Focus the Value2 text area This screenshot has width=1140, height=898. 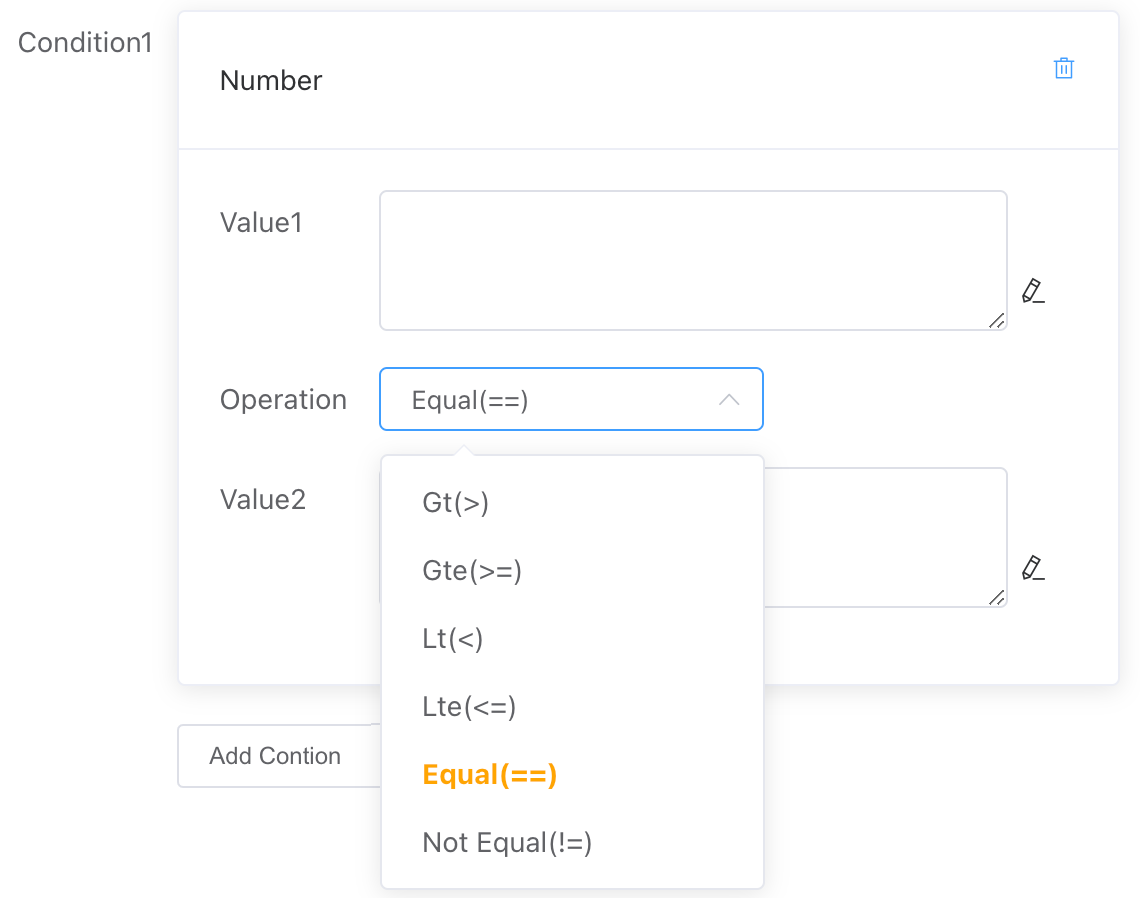pos(884,537)
